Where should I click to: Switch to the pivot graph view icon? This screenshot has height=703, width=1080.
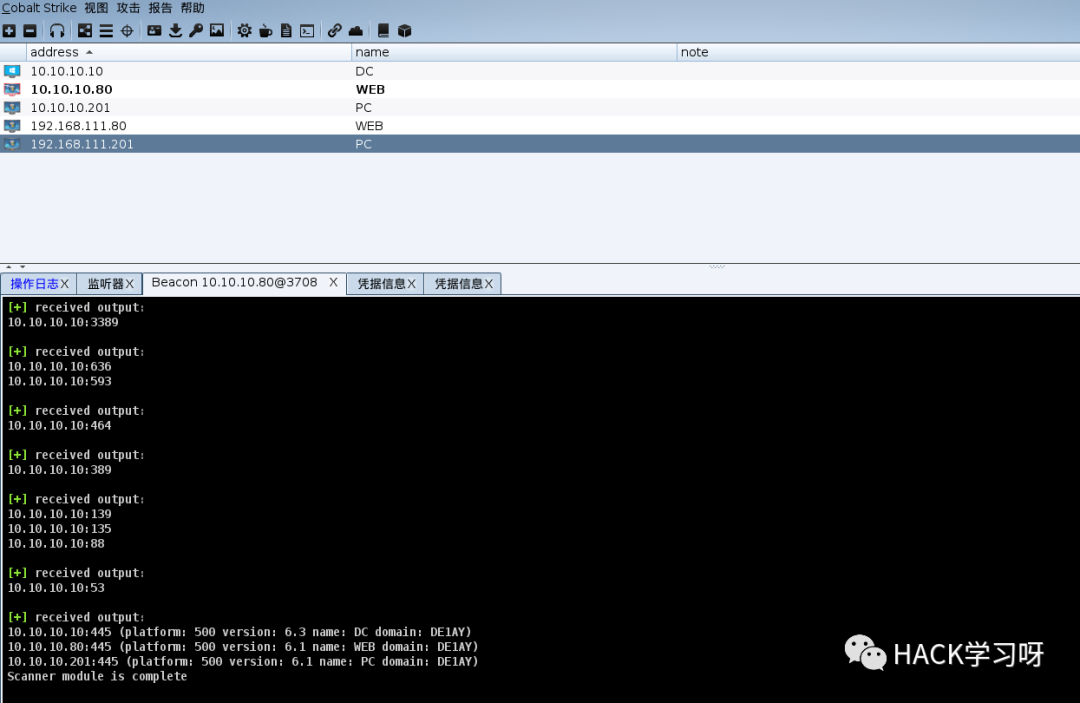(85, 30)
